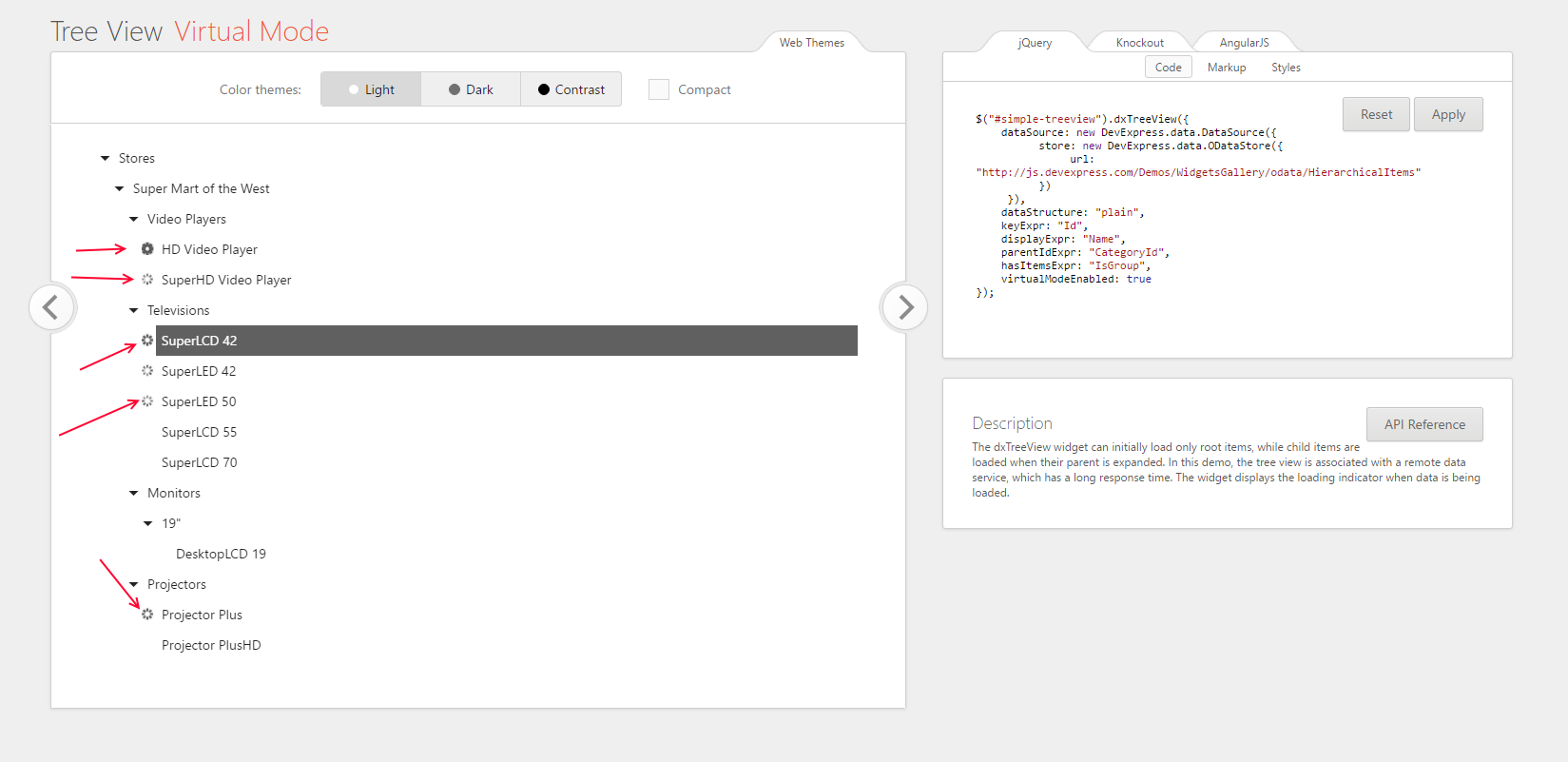This screenshot has width=1568, height=762.
Task: Reset the code sample
Action: [1376, 114]
